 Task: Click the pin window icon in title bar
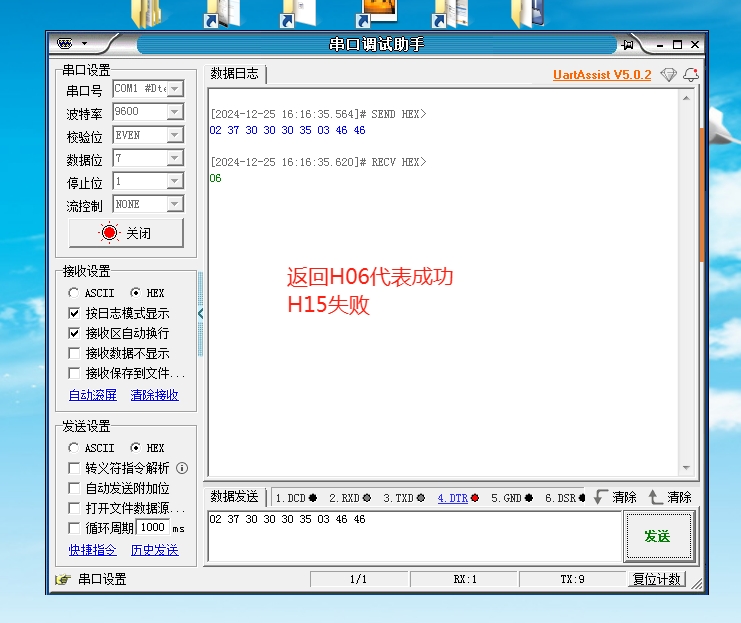click(628, 44)
